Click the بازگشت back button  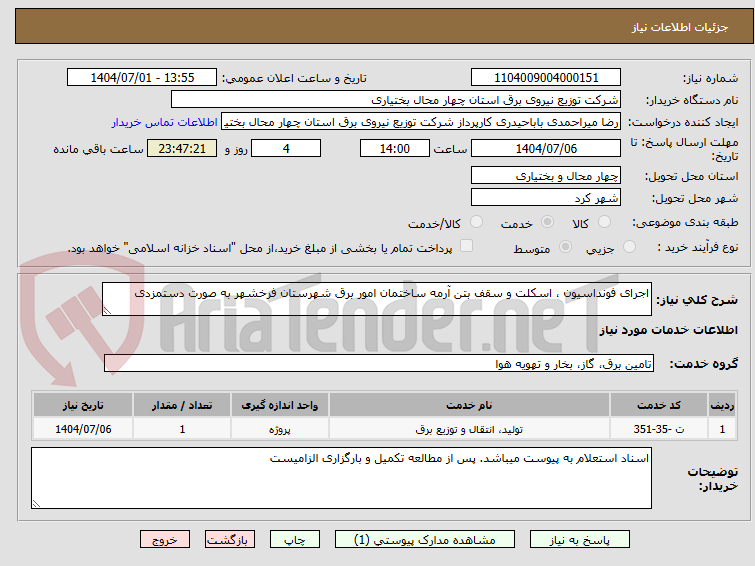[230, 540]
